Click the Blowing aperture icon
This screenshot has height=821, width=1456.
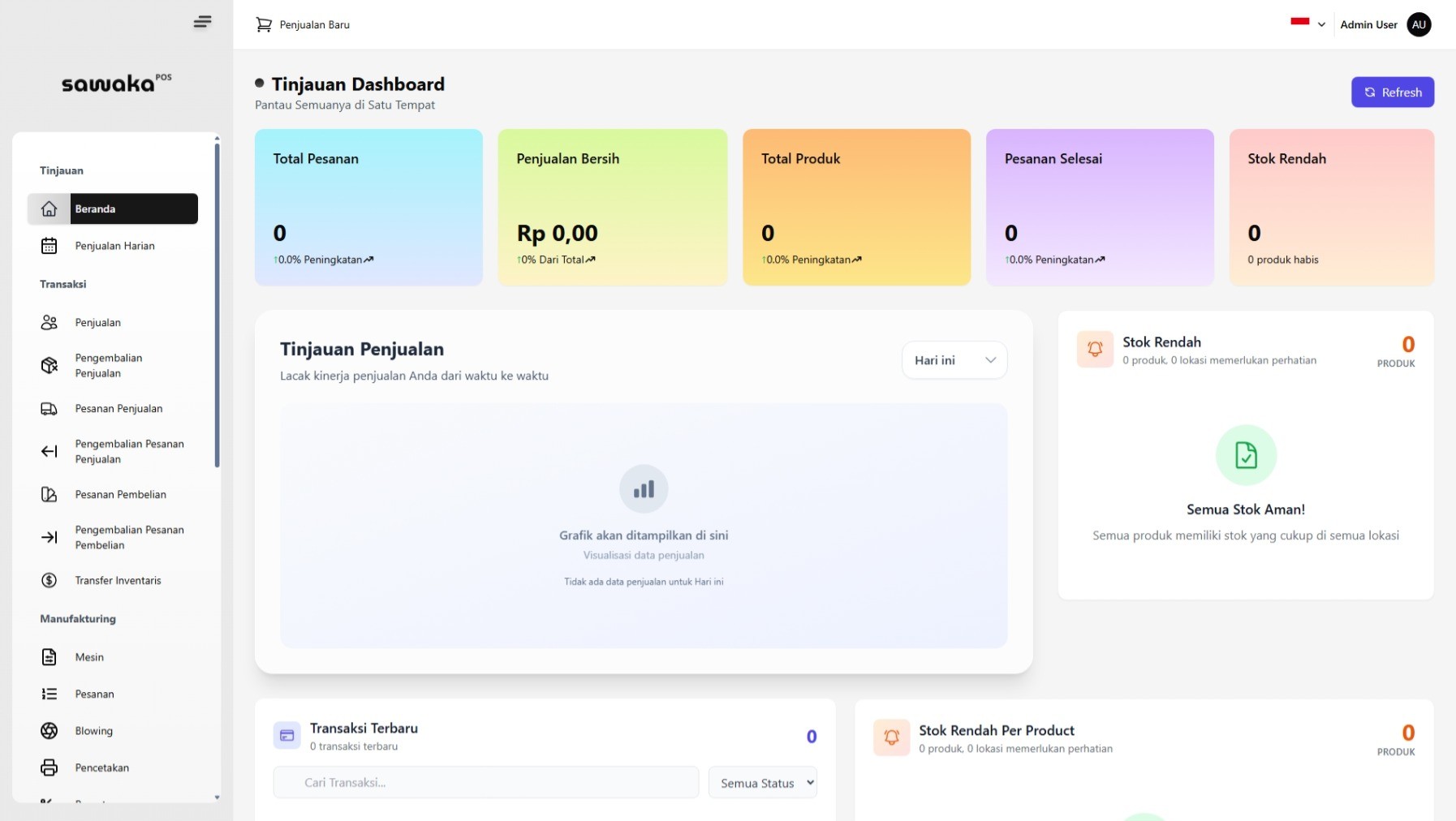point(50,731)
